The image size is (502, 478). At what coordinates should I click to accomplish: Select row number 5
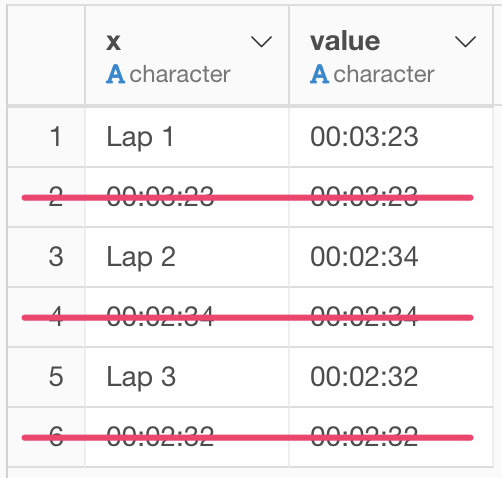tap(56, 377)
